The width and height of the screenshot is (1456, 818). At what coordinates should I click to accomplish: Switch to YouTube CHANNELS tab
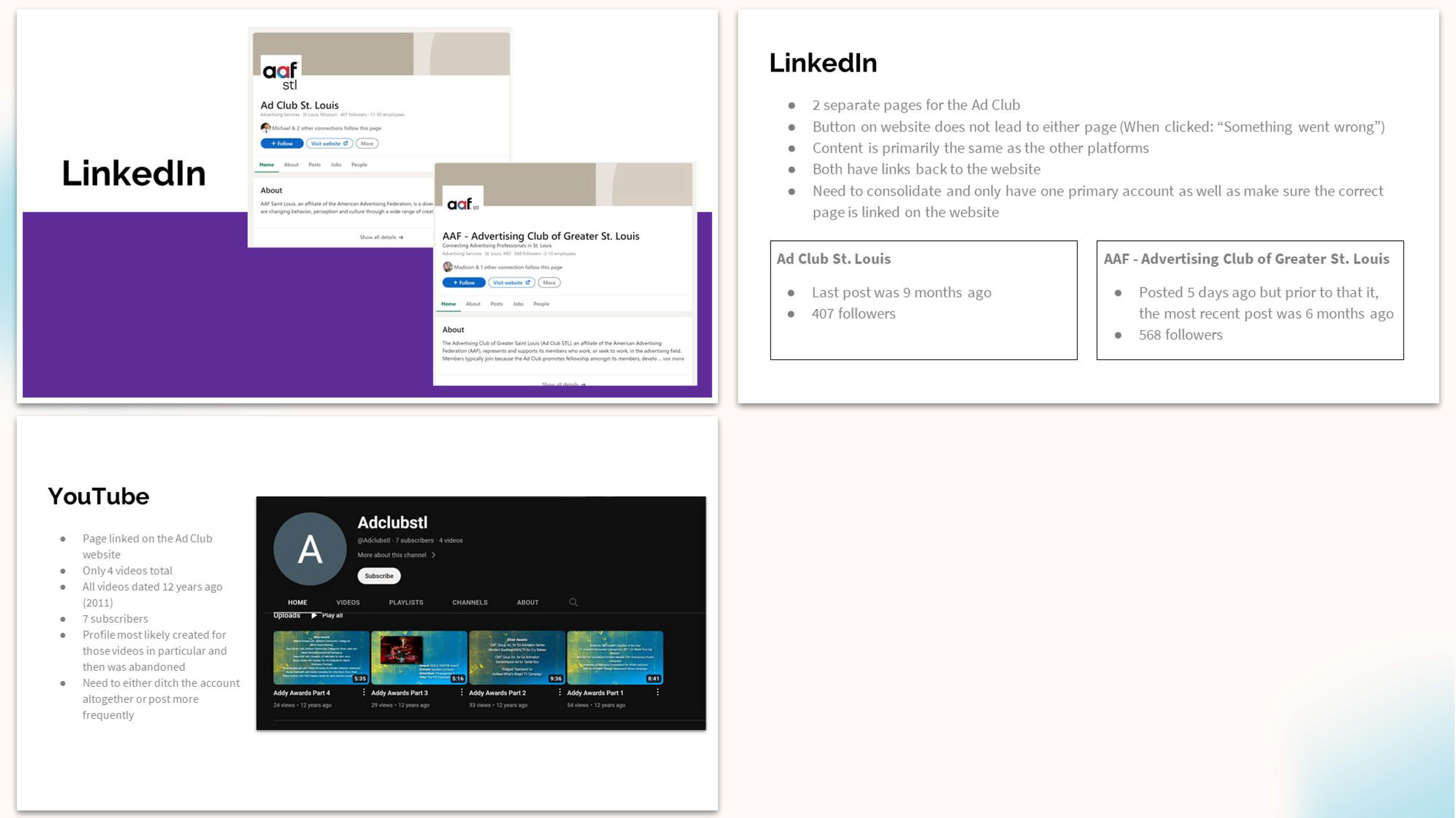point(470,602)
